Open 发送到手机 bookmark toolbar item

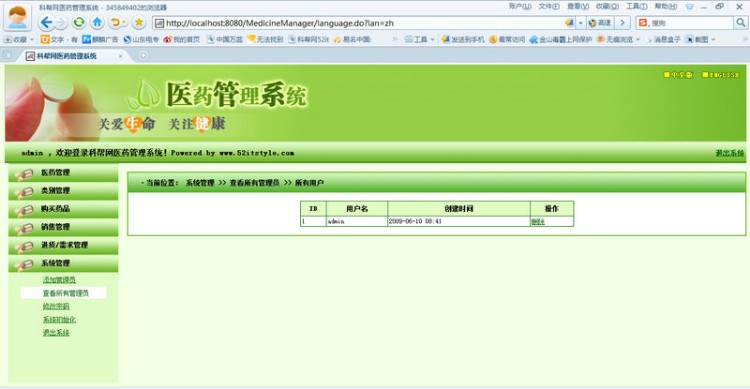pyautogui.click(x=463, y=39)
